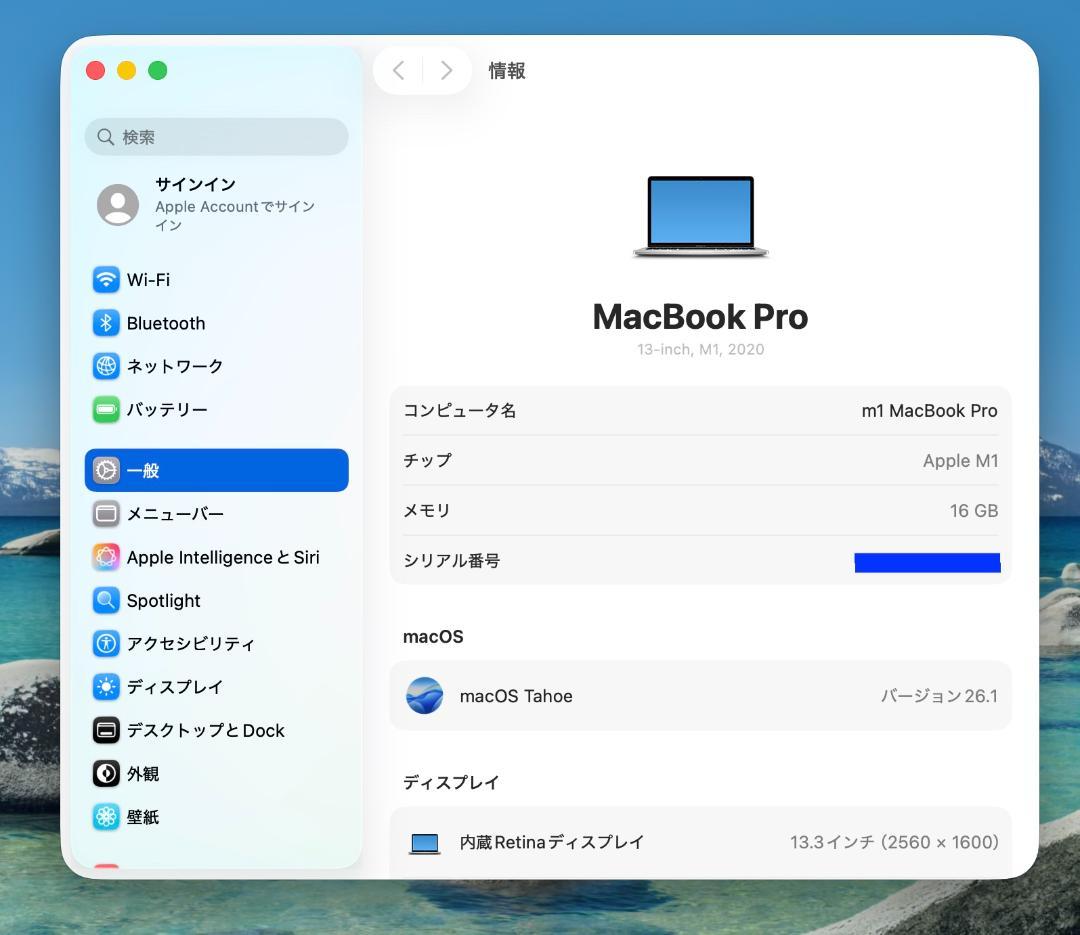Select the Bluetooth icon in the sidebar

(105, 323)
